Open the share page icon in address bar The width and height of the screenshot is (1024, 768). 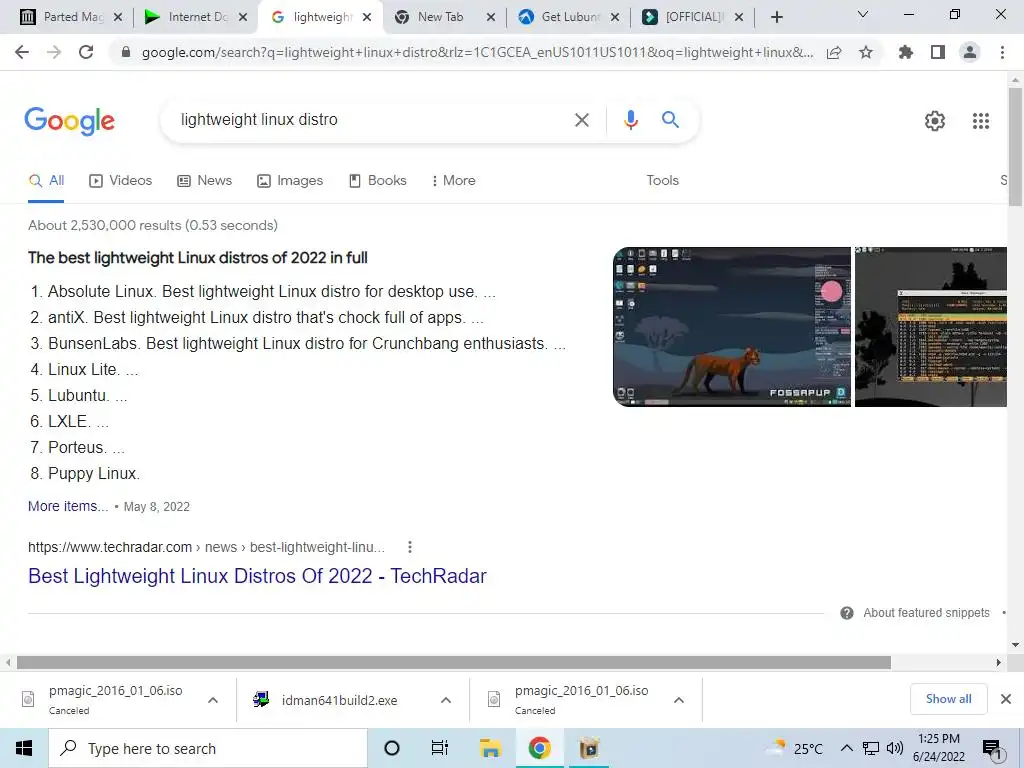pyautogui.click(x=834, y=52)
